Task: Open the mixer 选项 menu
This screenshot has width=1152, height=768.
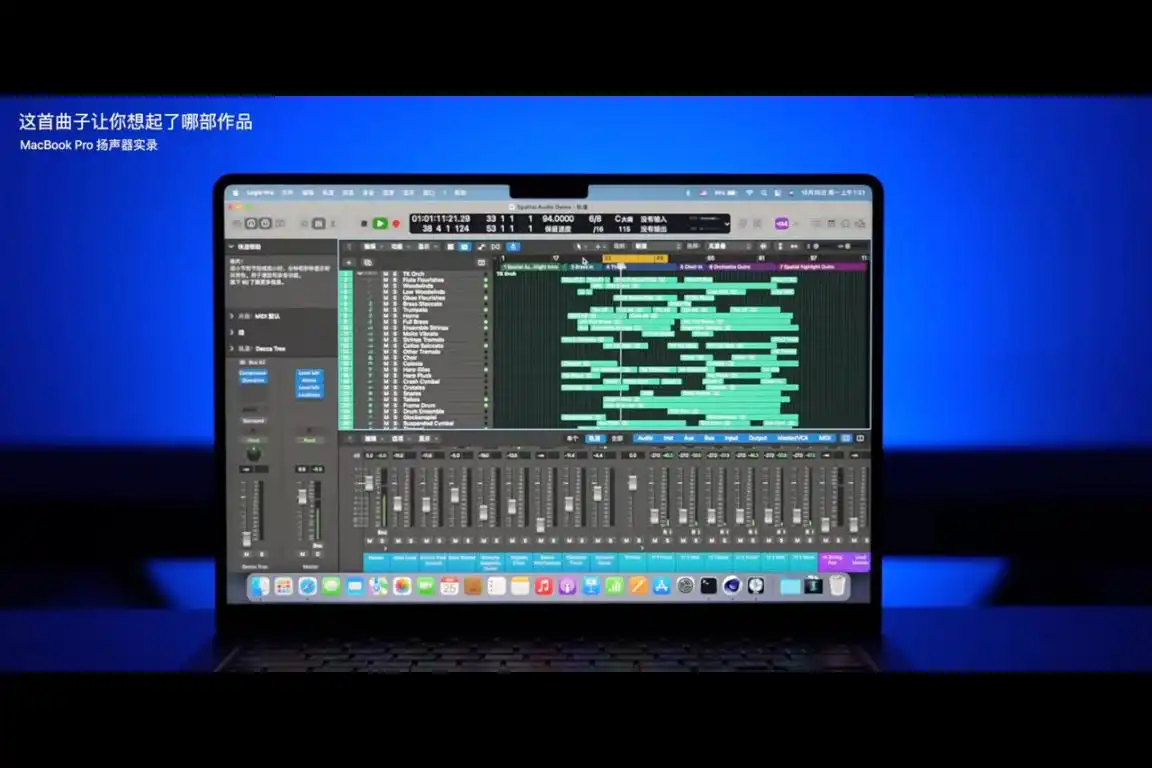Action: 399,439
